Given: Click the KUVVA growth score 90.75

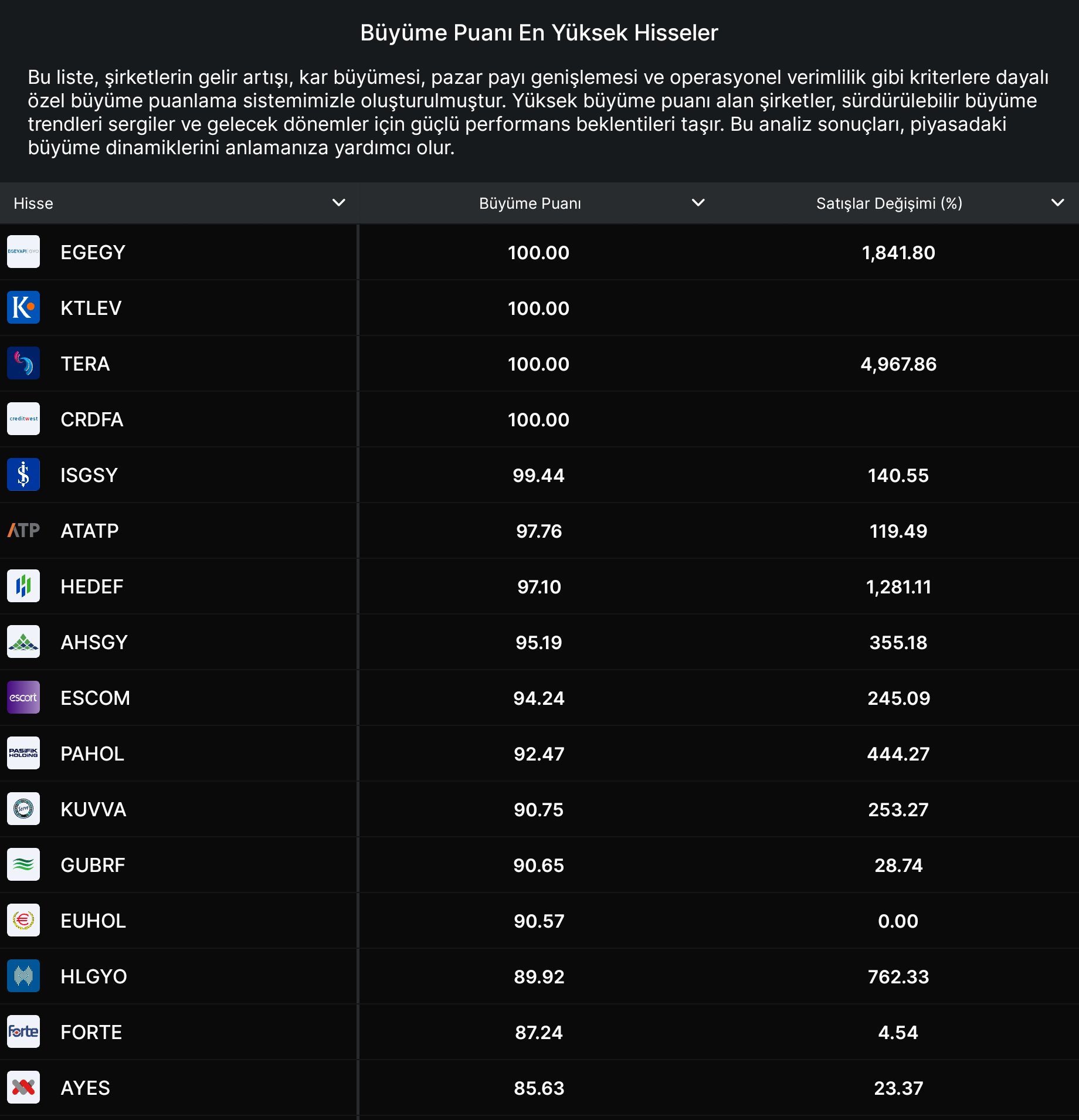Looking at the screenshot, I should click(538, 809).
